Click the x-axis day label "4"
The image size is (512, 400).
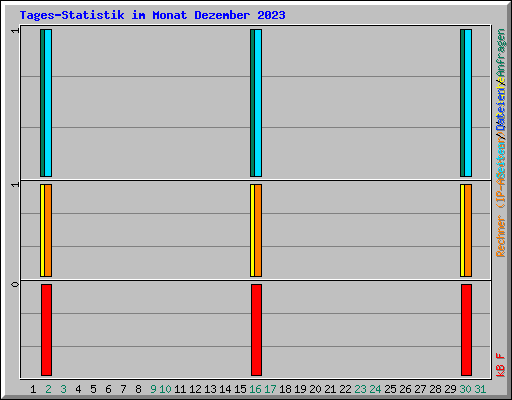click(x=78, y=389)
